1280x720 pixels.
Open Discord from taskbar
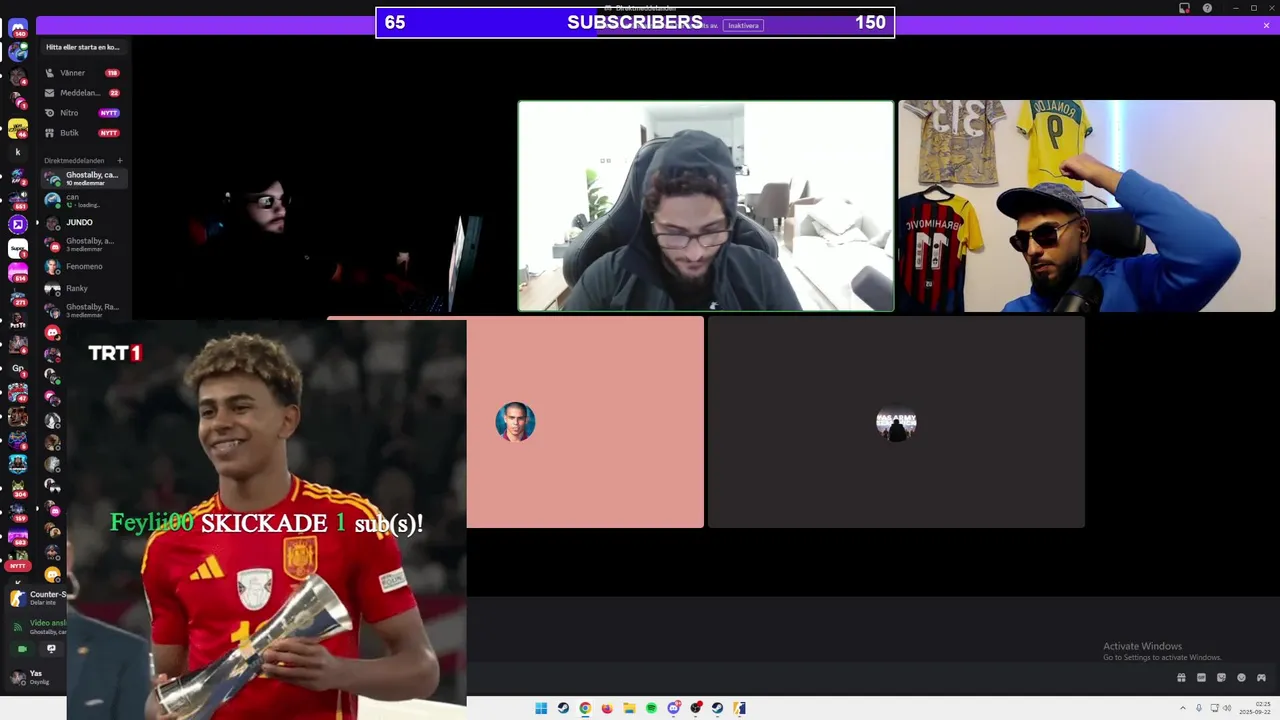tap(673, 708)
